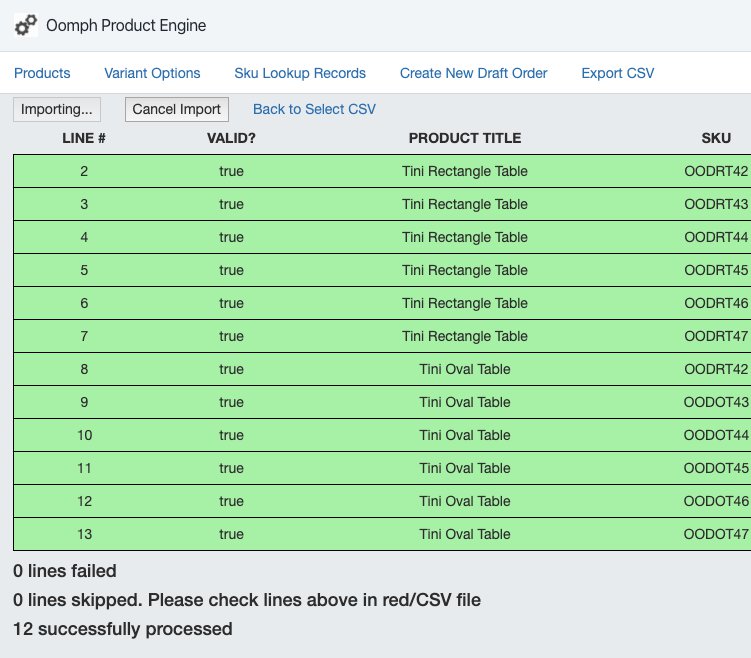
Task: Open the Products page
Action: (42, 73)
